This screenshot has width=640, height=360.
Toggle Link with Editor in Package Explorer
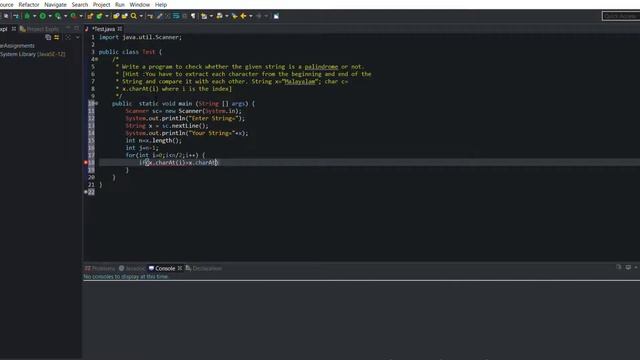pyautogui.click(x=57, y=37)
